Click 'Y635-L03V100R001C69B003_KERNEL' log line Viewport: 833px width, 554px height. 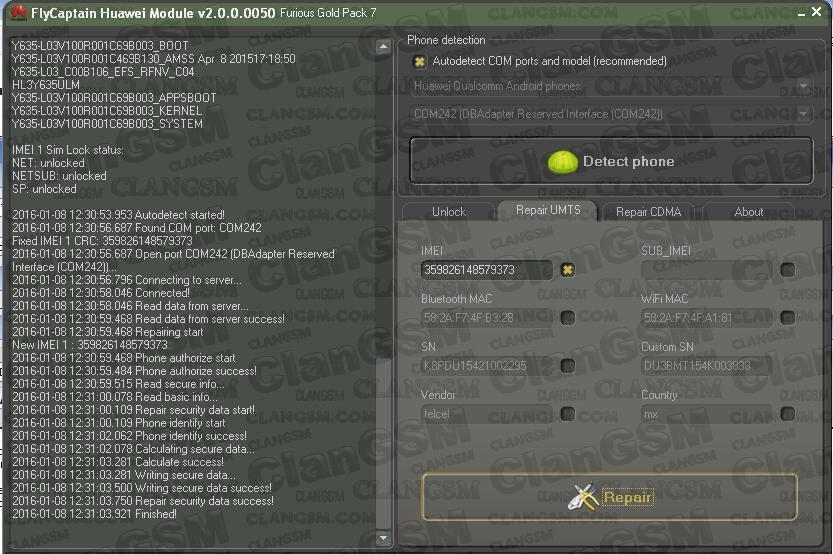click(x=107, y=110)
